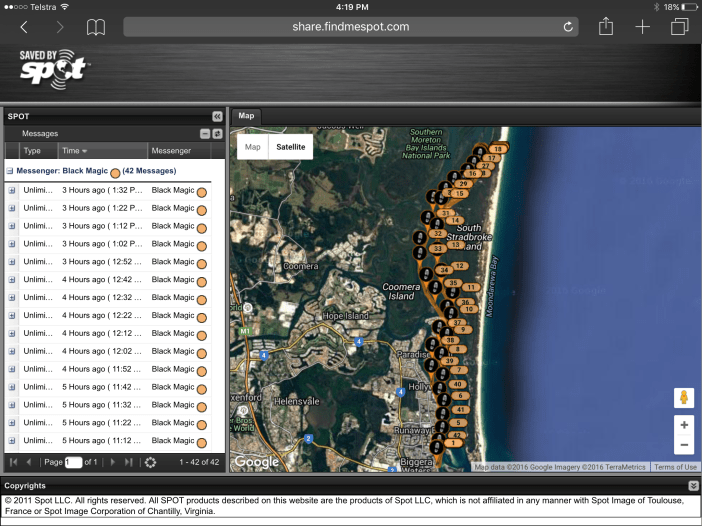702x526 pixels.
Task: Expand the 12:02 message row
Action: tap(12, 351)
